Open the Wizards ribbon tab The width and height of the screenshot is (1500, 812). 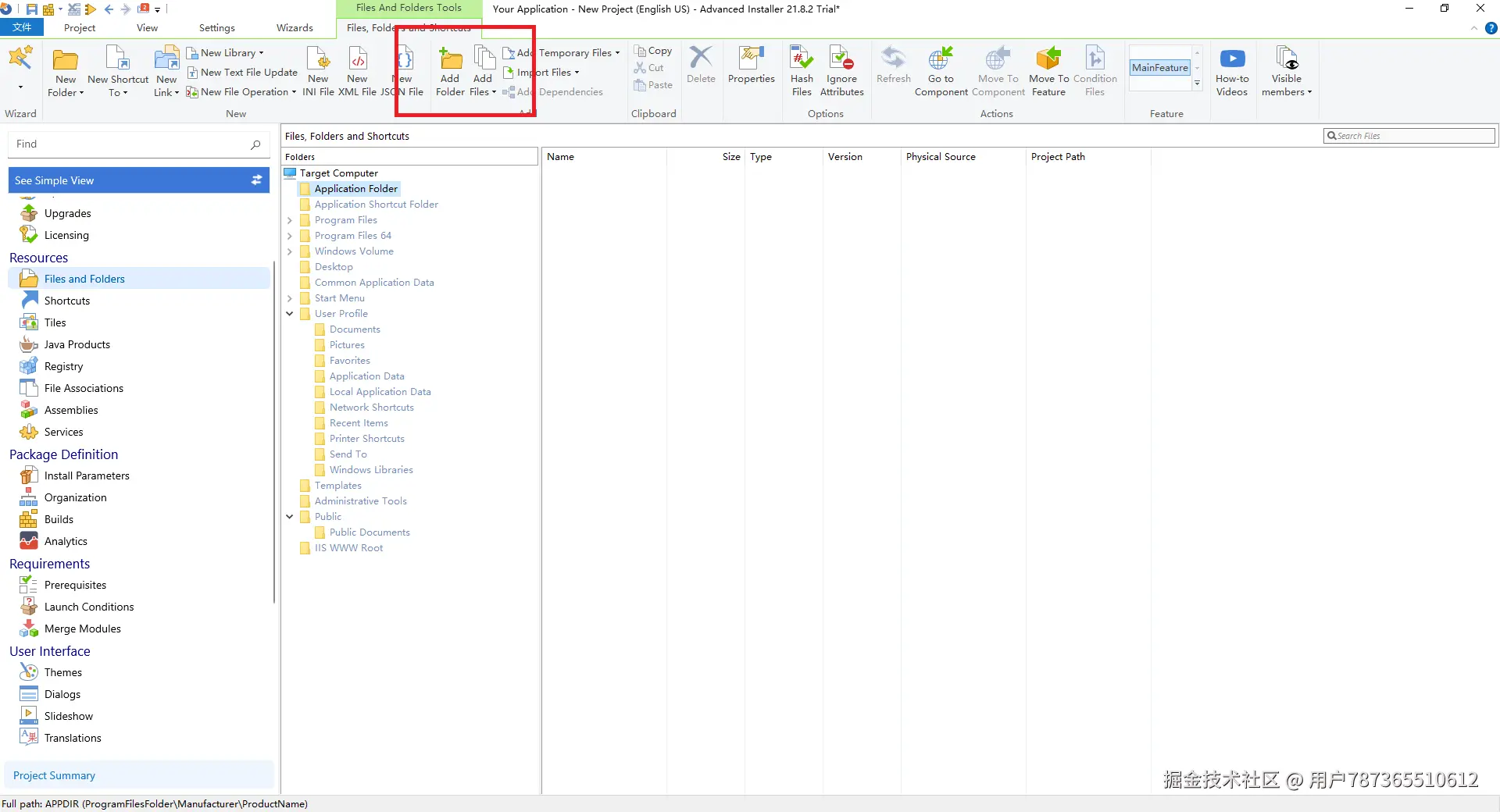[295, 27]
